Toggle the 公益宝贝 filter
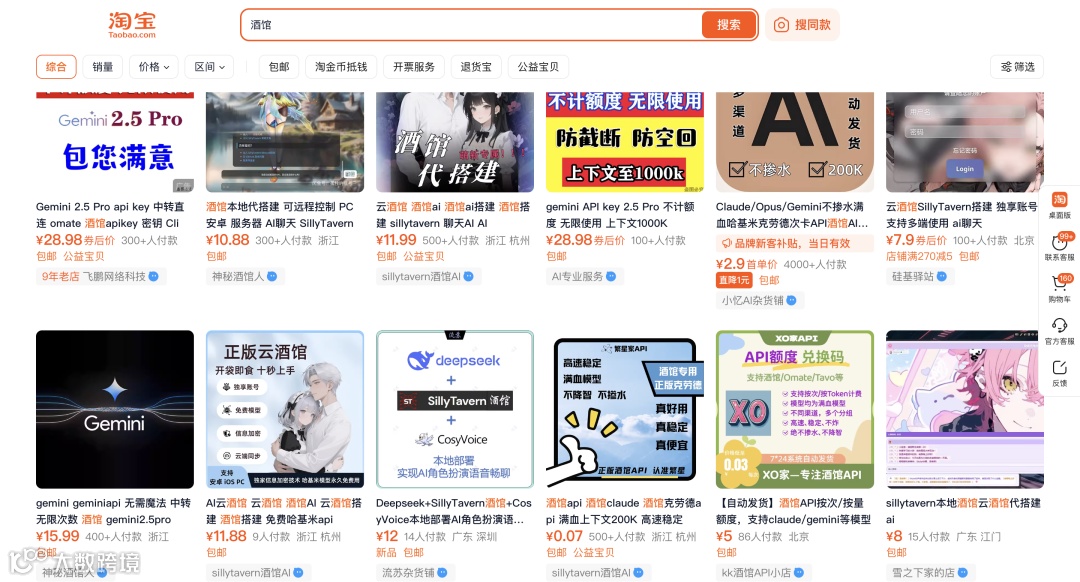This screenshot has width=1080, height=582. pyautogui.click(x=538, y=67)
